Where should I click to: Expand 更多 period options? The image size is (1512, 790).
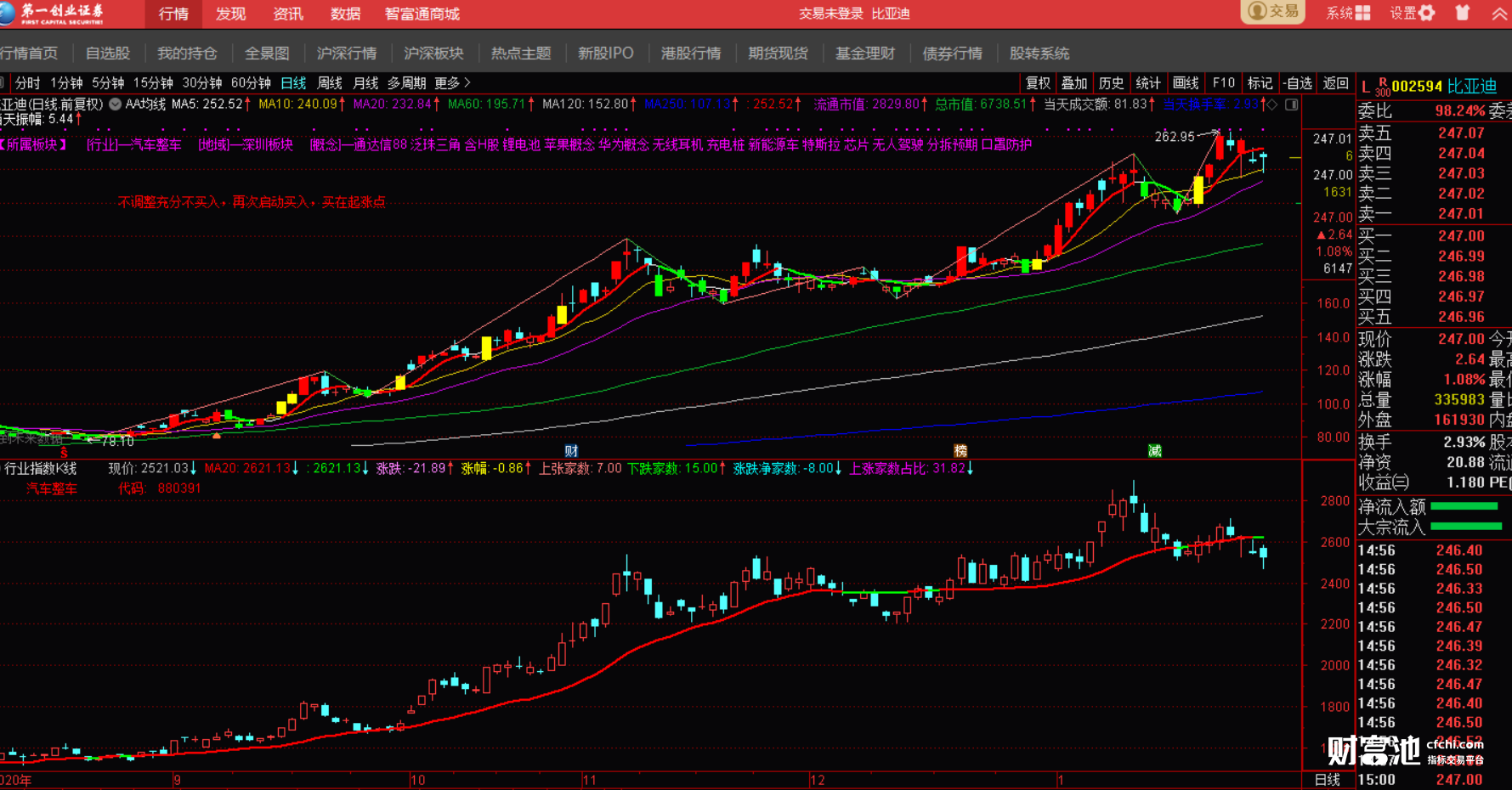click(452, 83)
